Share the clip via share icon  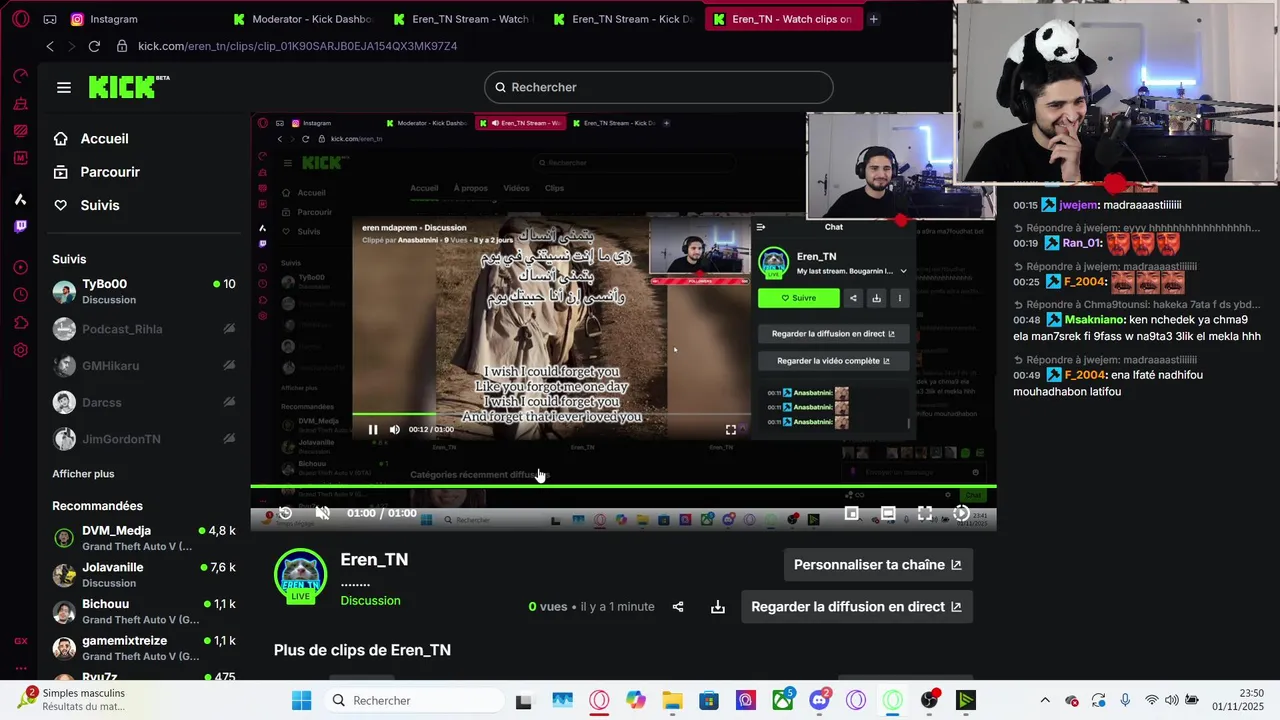(x=678, y=607)
